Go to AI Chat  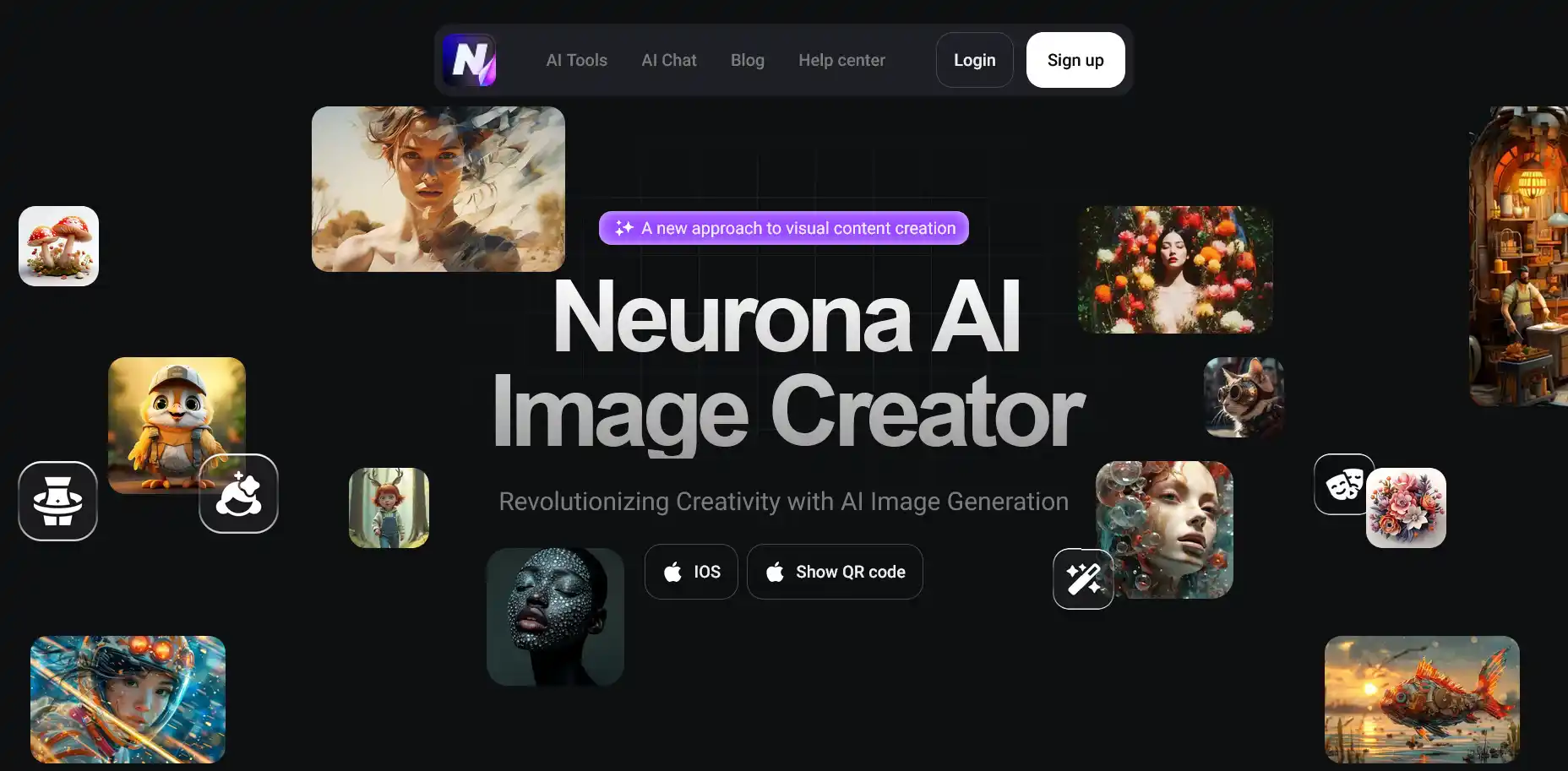tap(668, 60)
